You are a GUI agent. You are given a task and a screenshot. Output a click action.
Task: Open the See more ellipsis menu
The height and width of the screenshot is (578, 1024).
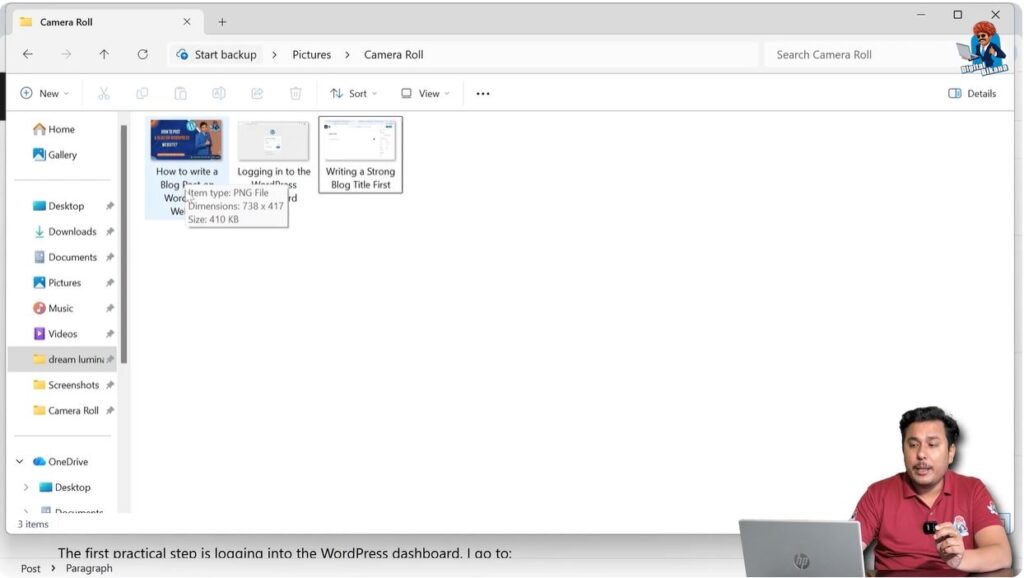click(483, 93)
